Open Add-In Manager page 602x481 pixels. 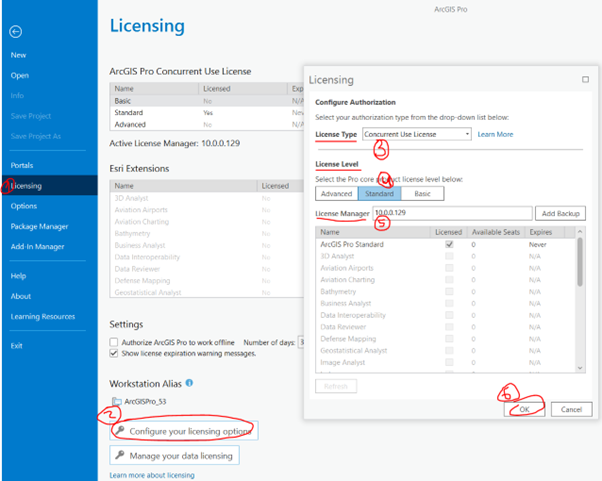(x=37, y=246)
